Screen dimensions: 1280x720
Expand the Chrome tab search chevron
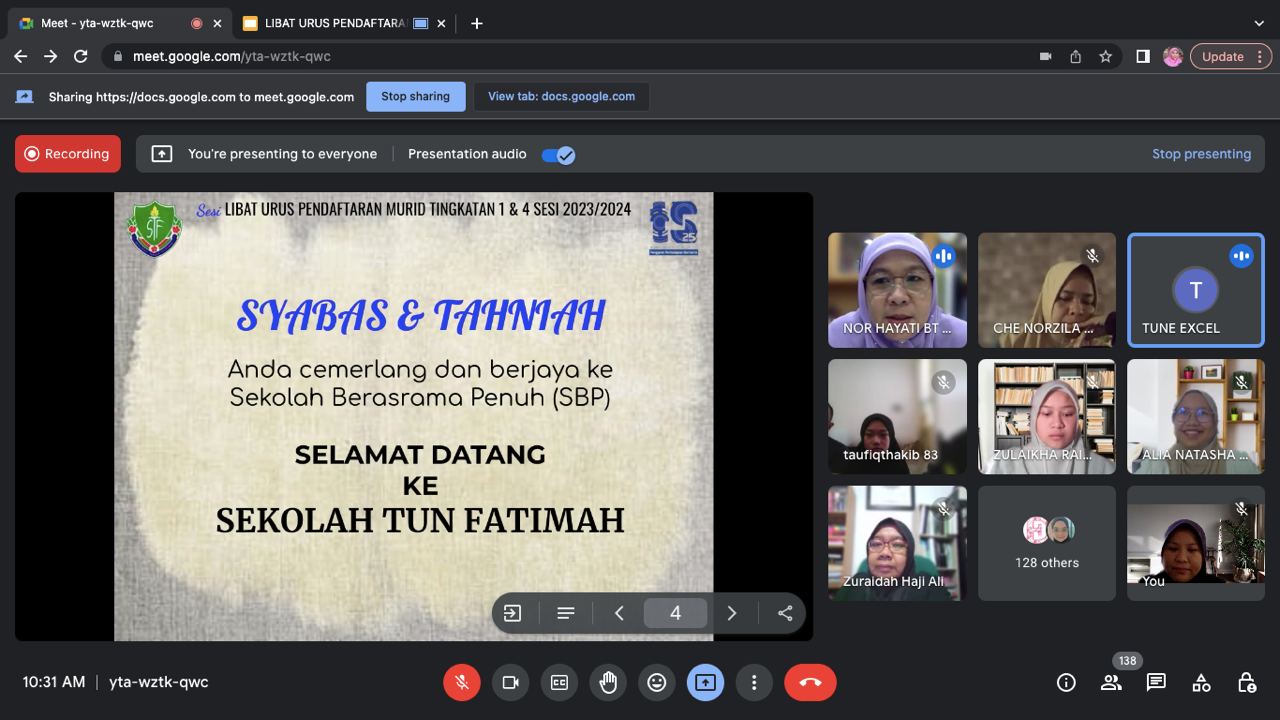click(x=1258, y=23)
